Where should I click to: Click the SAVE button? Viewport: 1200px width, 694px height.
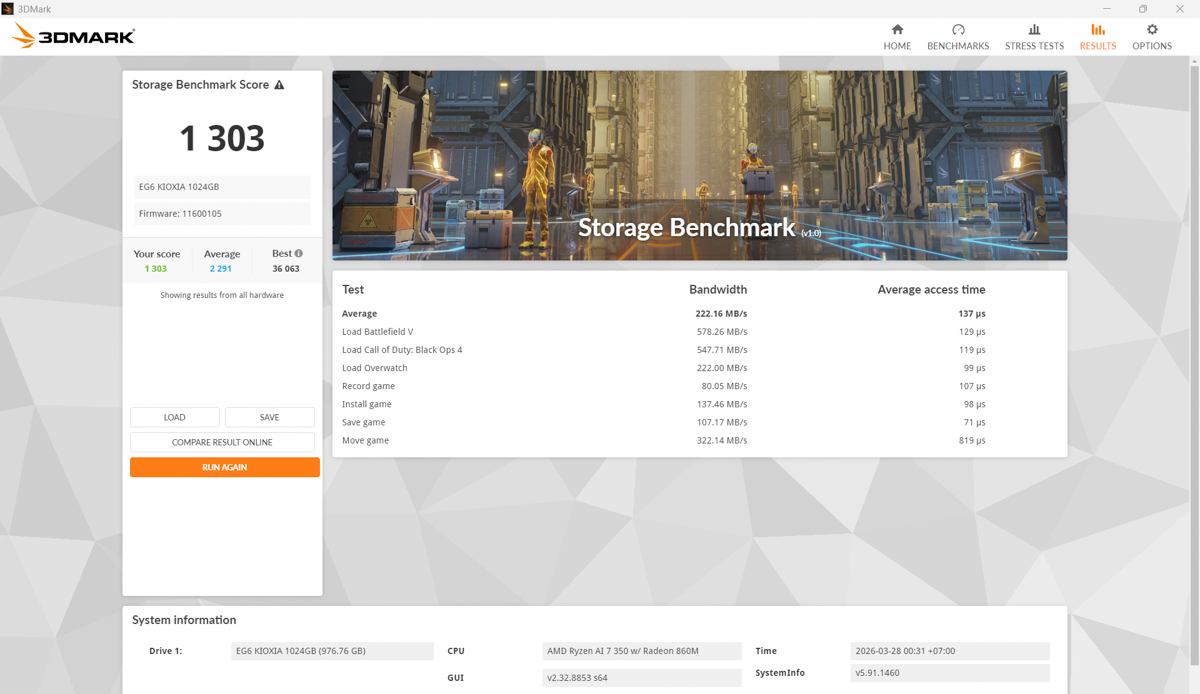pyautogui.click(x=269, y=417)
